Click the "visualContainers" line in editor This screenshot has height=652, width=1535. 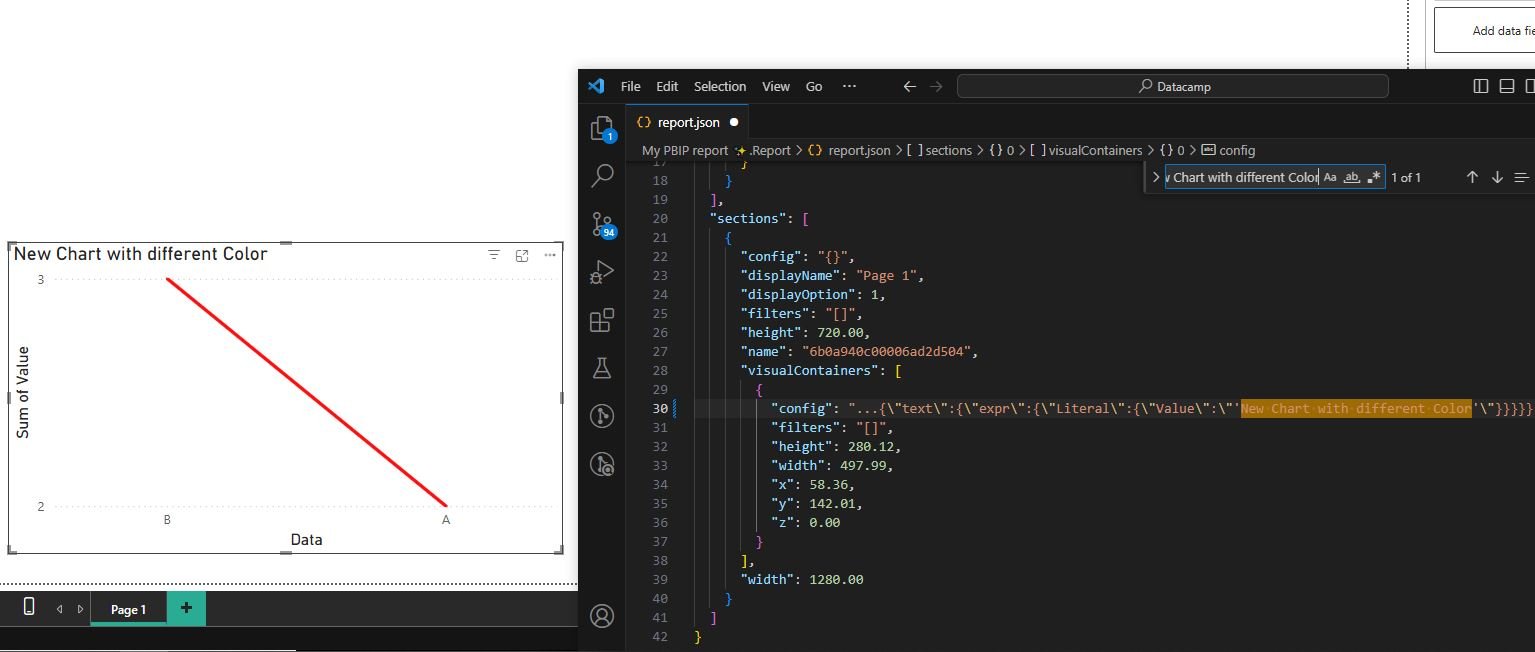click(821, 370)
